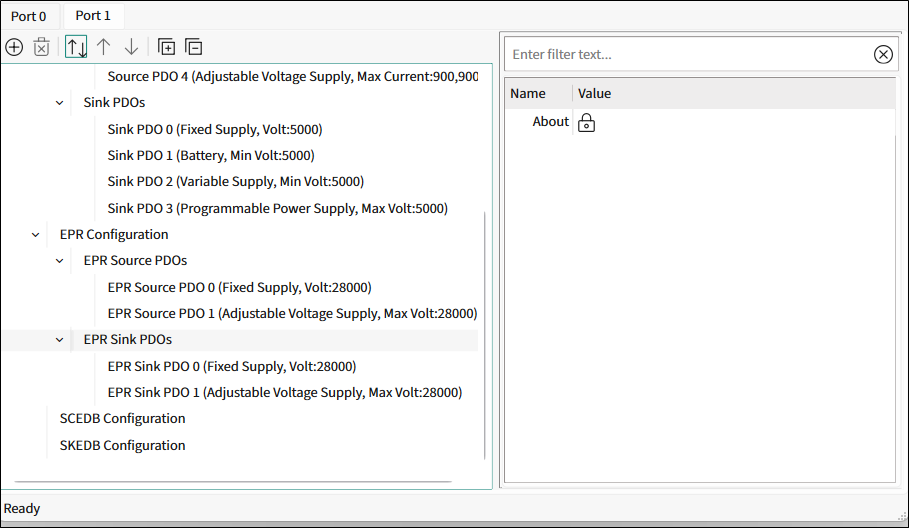Click the collapse all tree icon
Image resolution: width=909 pixels, height=528 pixels.
click(x=194, y=47)
